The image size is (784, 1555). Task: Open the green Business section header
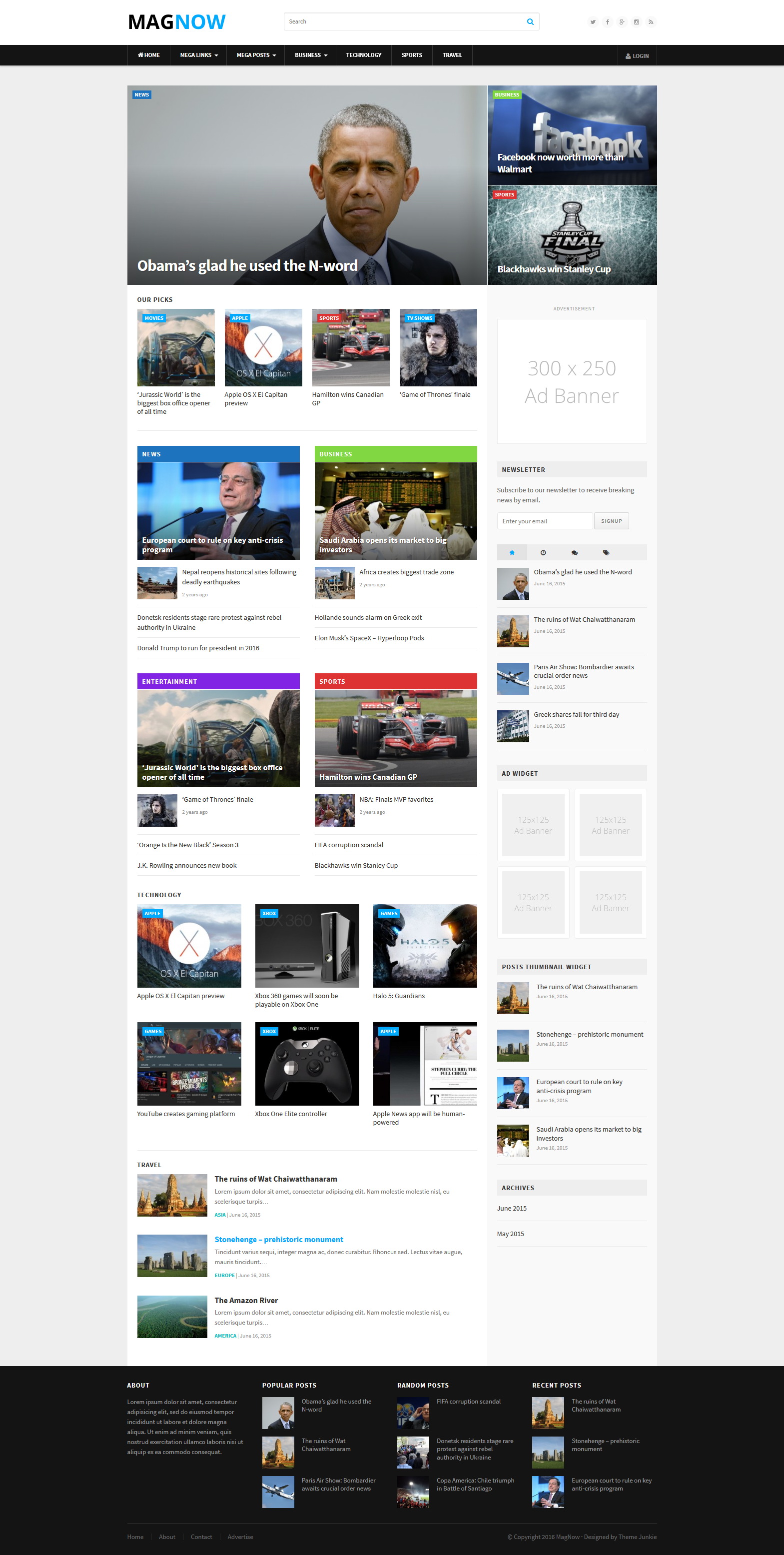point(396,454)
